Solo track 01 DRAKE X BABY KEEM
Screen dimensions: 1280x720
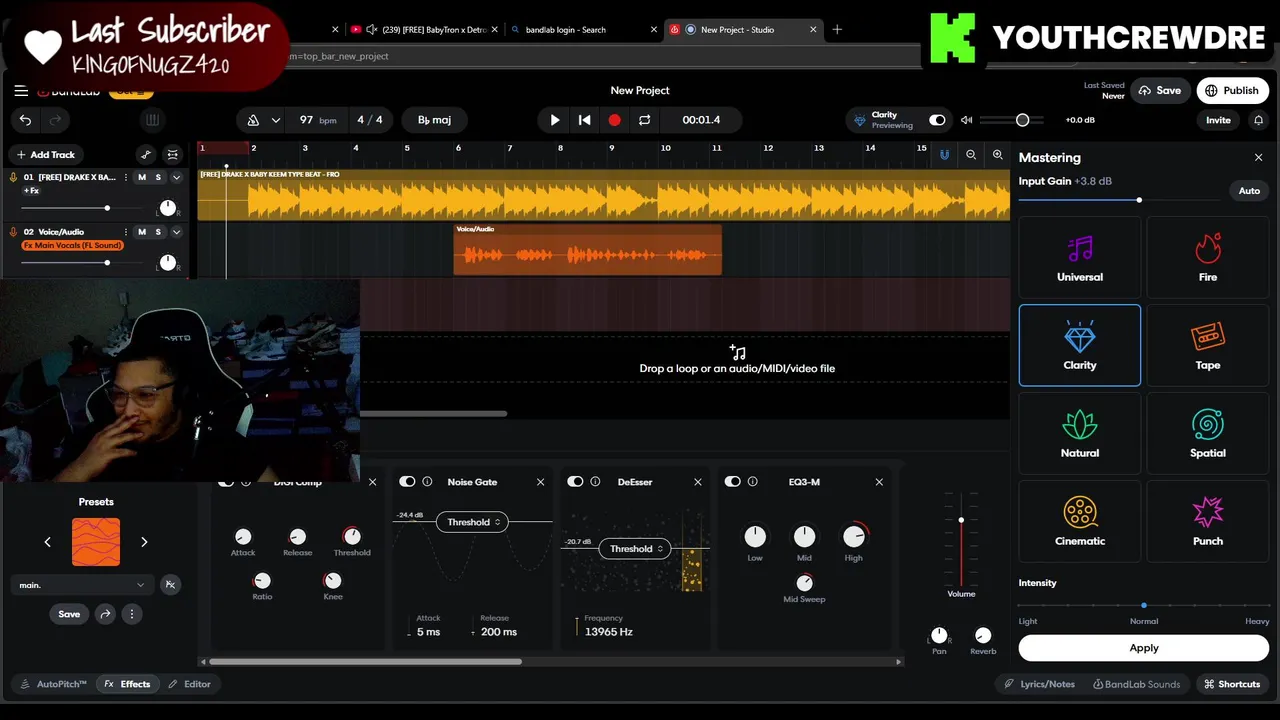click(x=158, y=178)
